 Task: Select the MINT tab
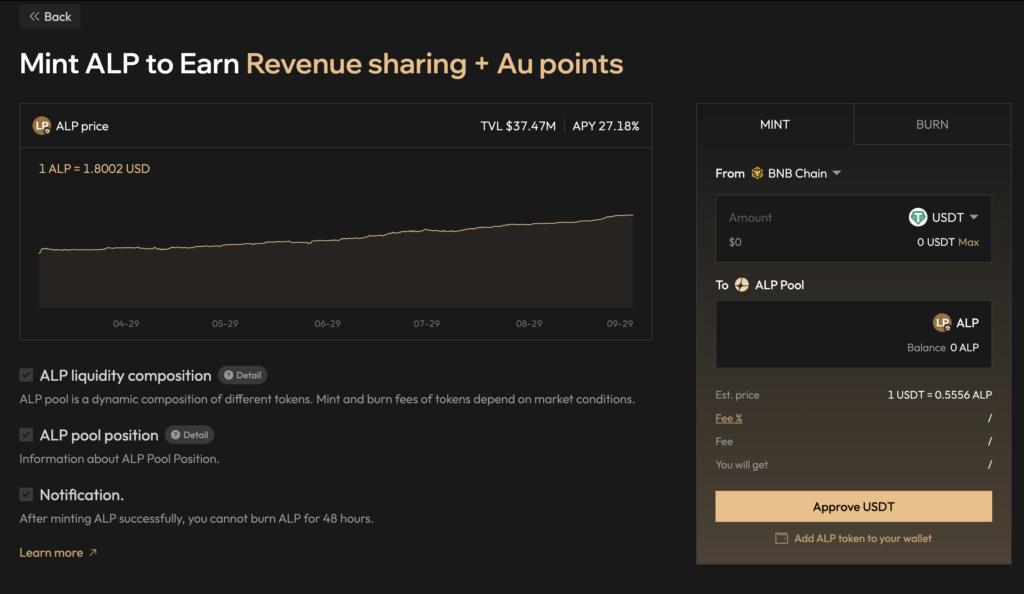pos(775,125)
